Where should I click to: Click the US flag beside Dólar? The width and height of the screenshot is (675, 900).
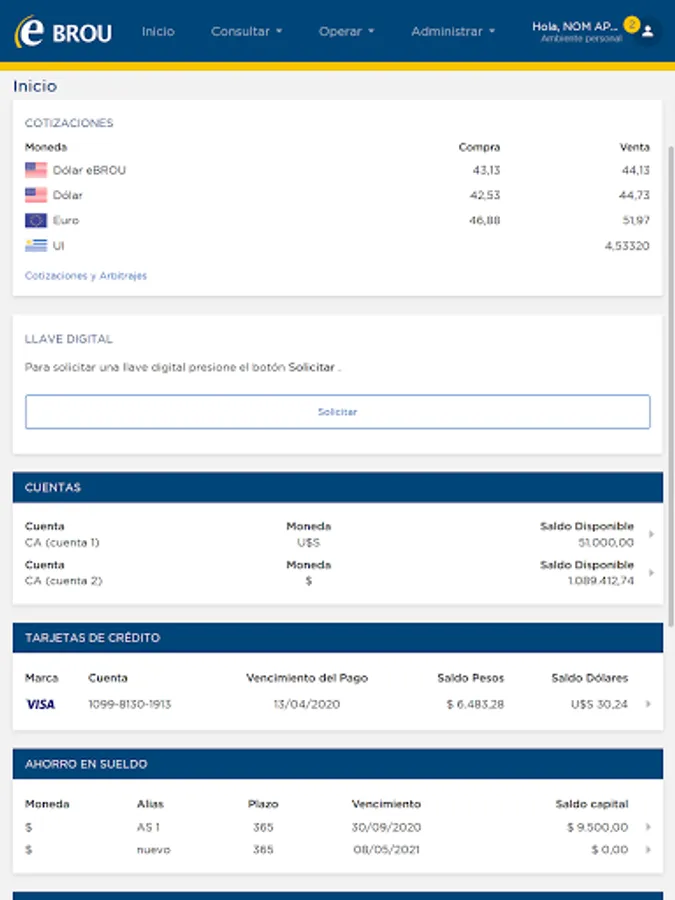pos(36,195)
